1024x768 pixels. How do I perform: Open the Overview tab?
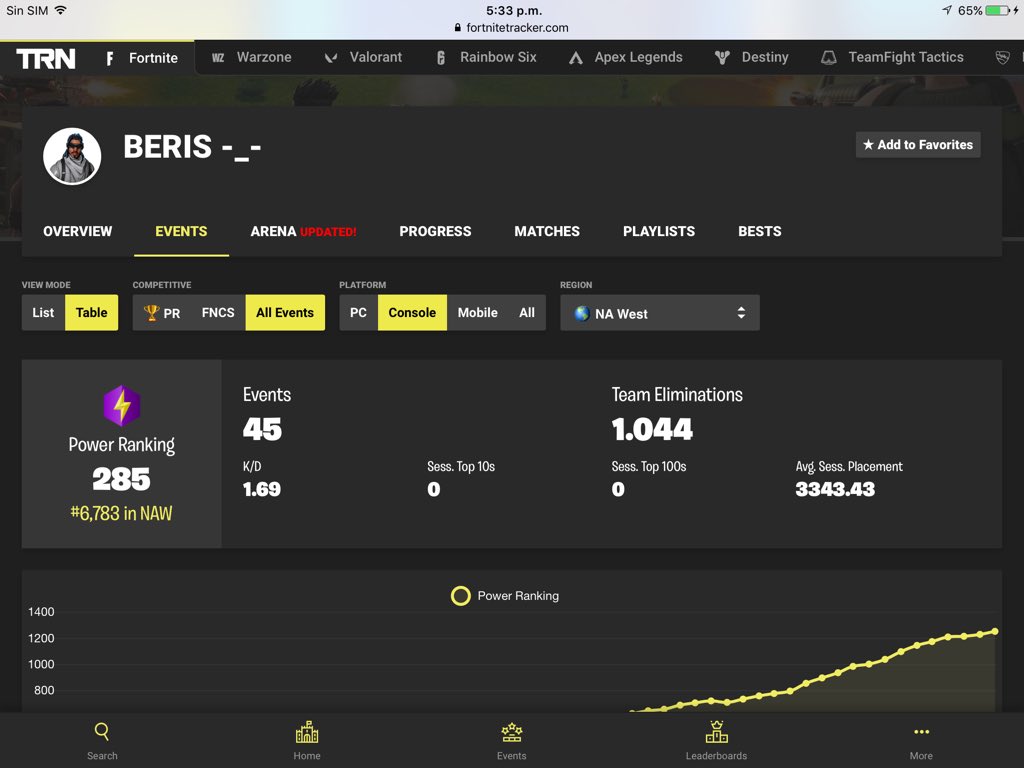pyautogui.click(x=78, y=231)
